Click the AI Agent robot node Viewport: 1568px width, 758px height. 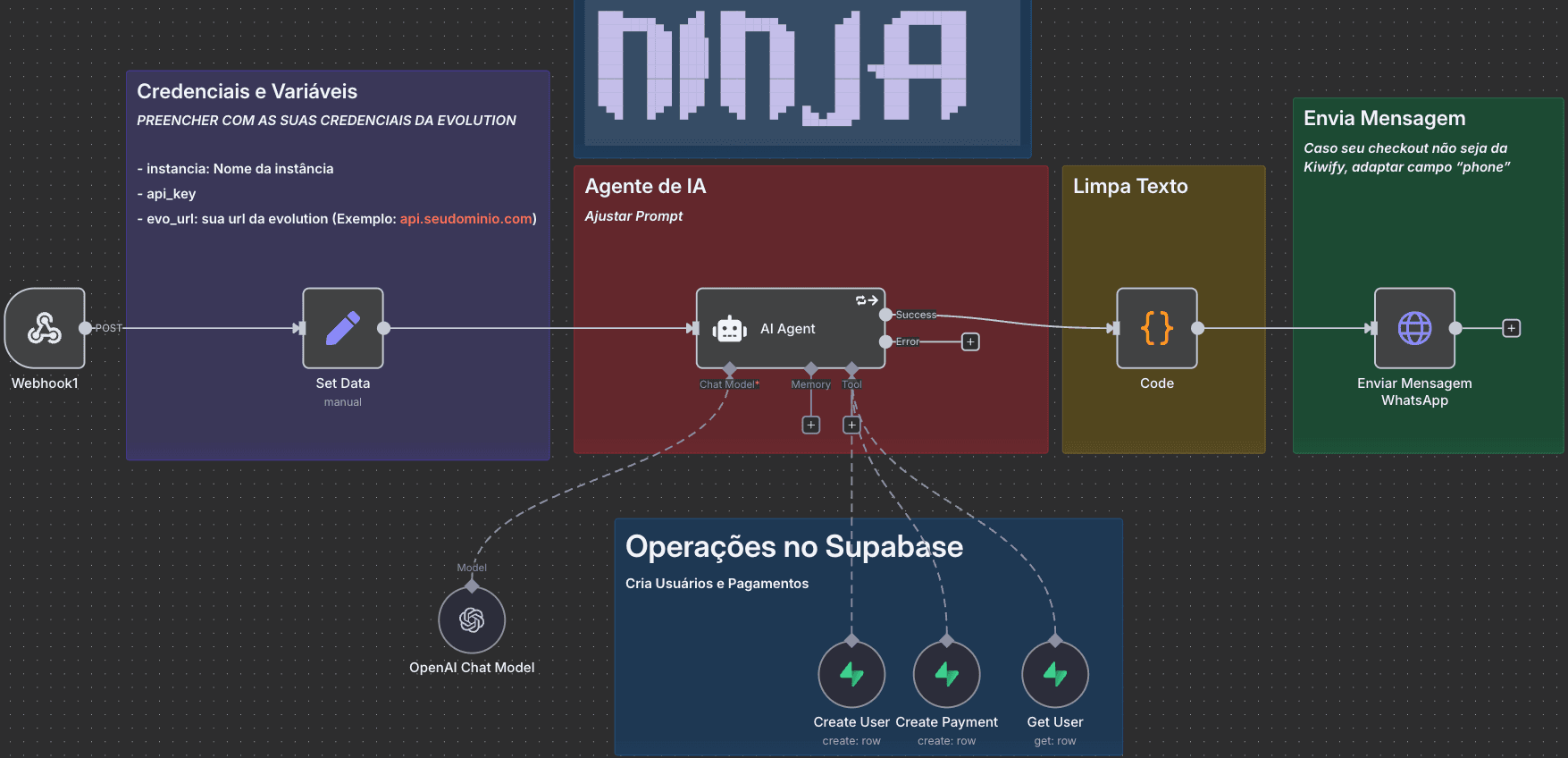point(789,328)
